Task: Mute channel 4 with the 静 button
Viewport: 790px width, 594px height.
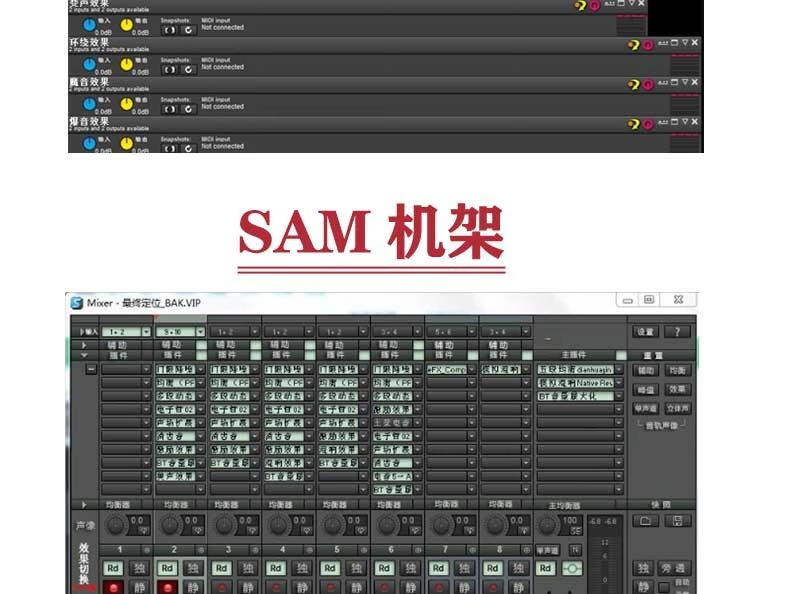Action: coord(302,587)
